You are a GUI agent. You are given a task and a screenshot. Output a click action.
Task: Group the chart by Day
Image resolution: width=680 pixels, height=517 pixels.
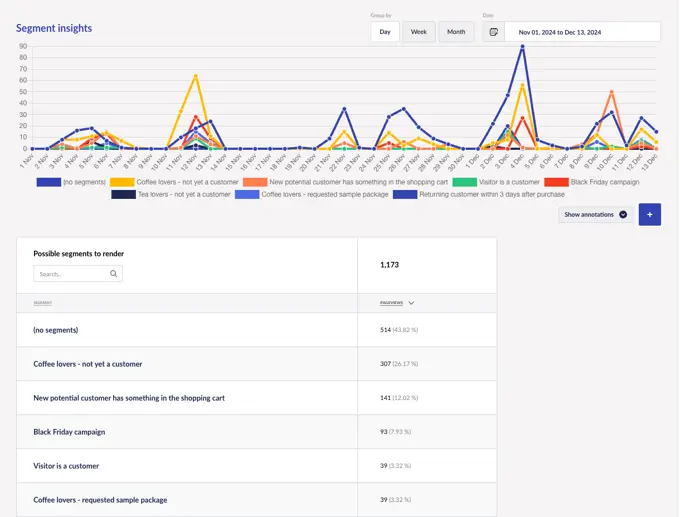(384, 32)
